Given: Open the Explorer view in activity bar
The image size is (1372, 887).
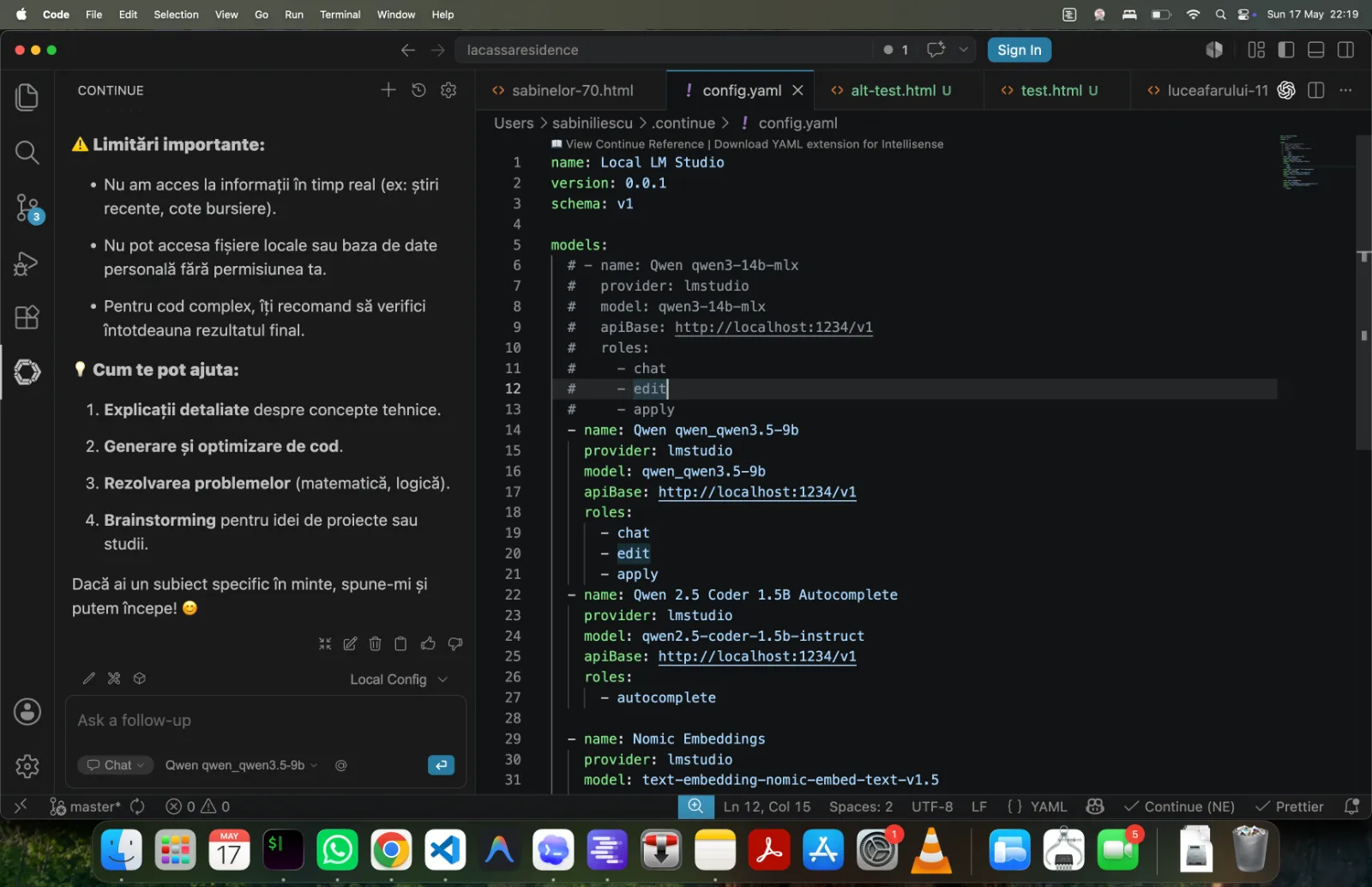Looking at the screenshot, I should pyautogui.click(x=27, y=97).
